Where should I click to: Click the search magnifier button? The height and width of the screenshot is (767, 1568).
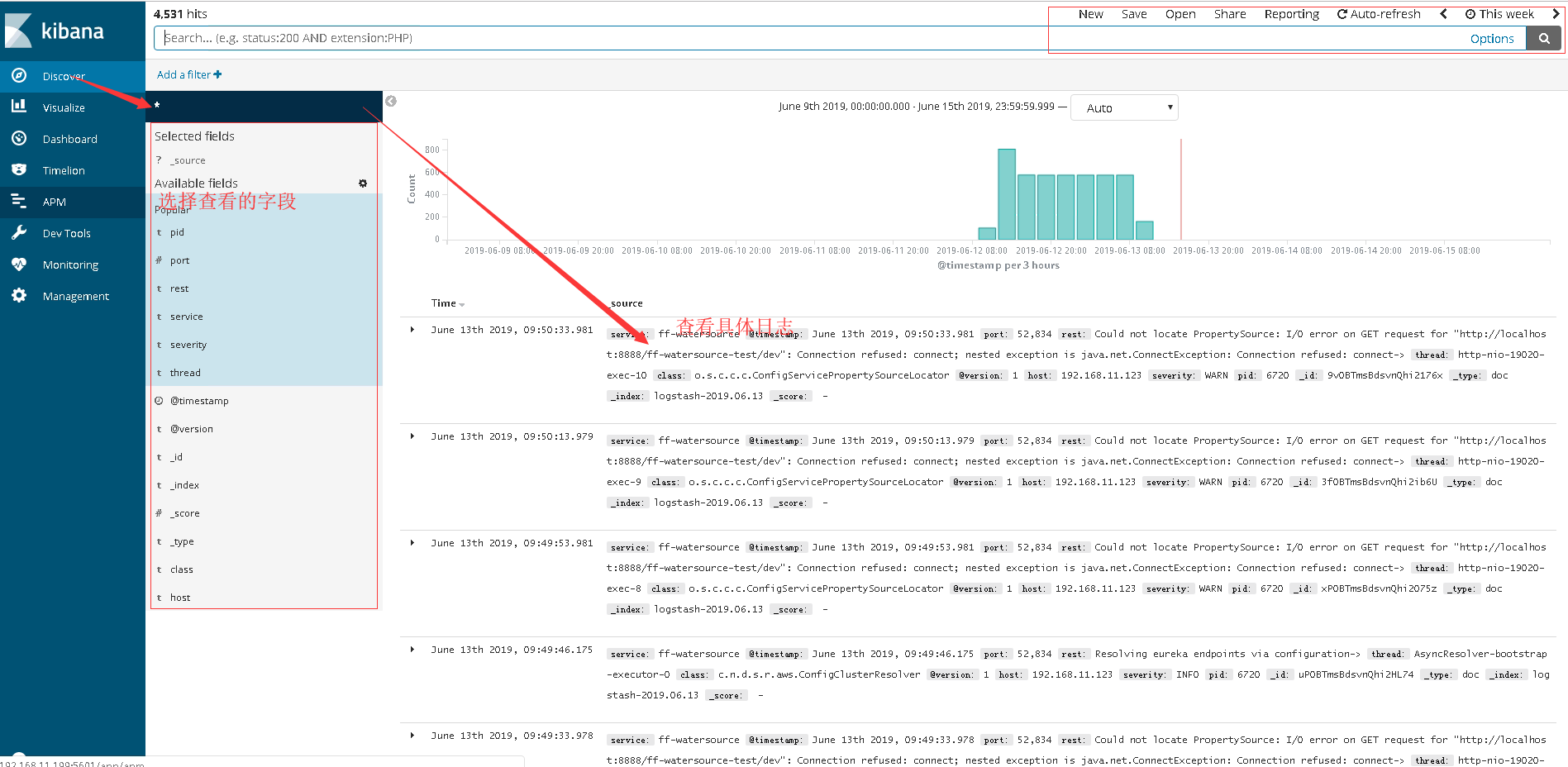coord(1543,38)
